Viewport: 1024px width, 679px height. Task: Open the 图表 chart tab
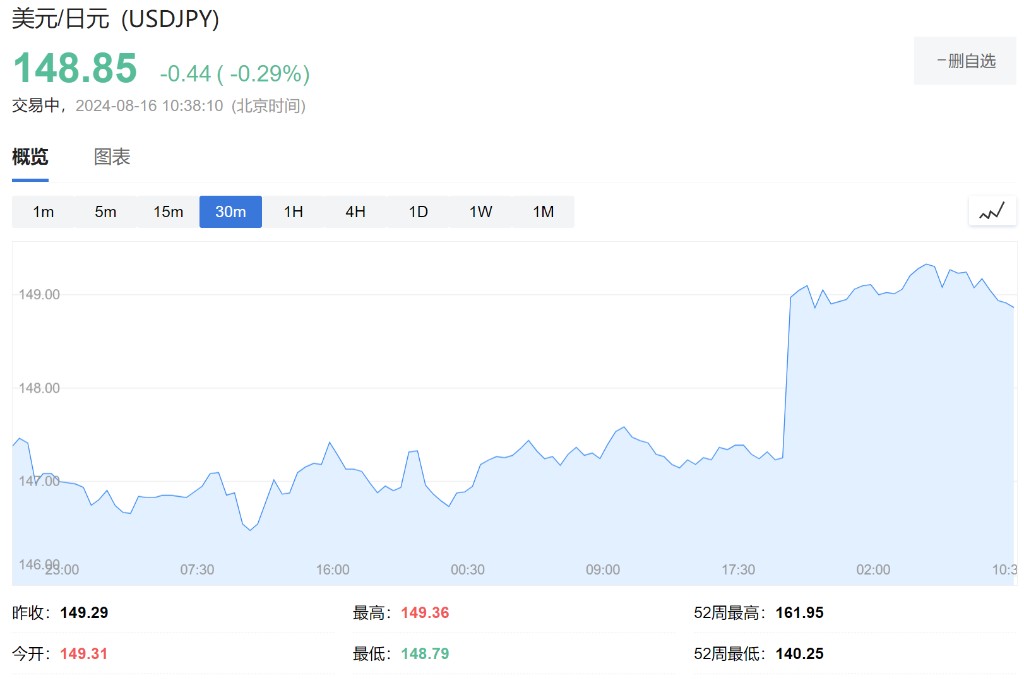click(x=112, y=157)
